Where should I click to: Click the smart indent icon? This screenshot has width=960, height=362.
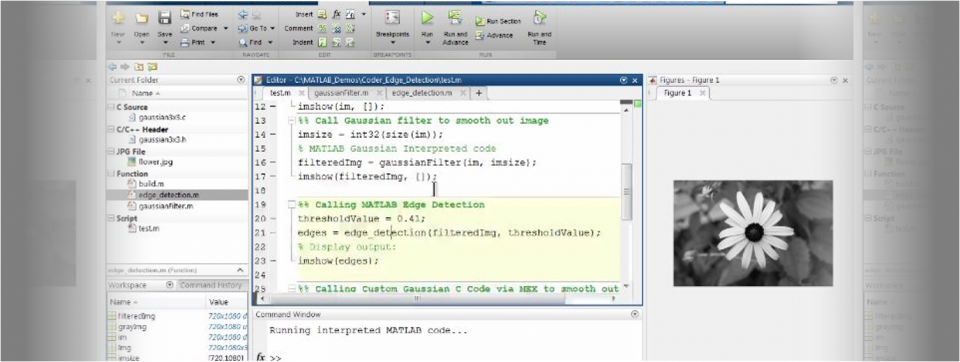(x=323, y=42)
